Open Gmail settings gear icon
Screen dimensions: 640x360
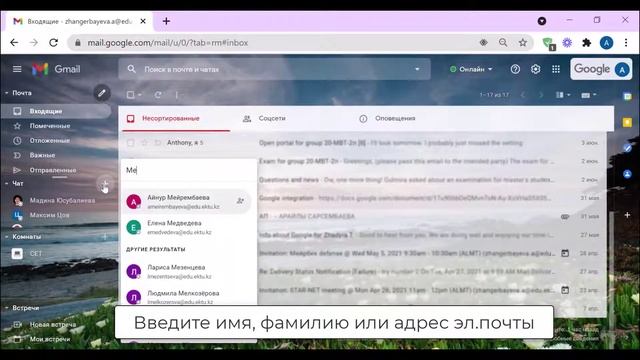(536, 69)
